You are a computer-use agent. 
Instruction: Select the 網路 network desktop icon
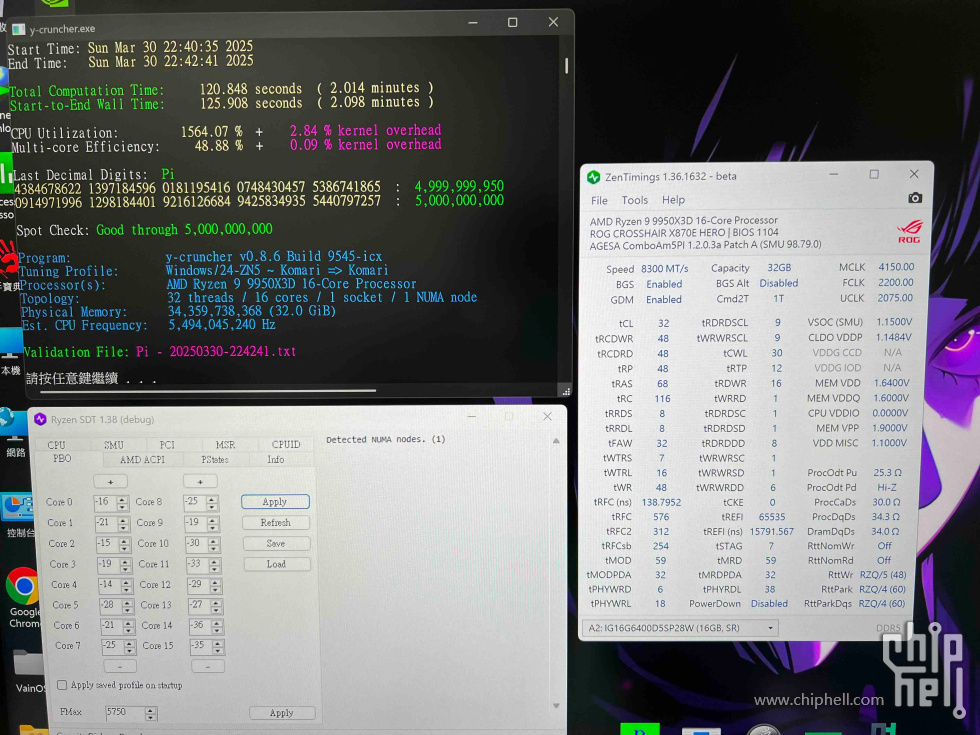tap(12, 431)
